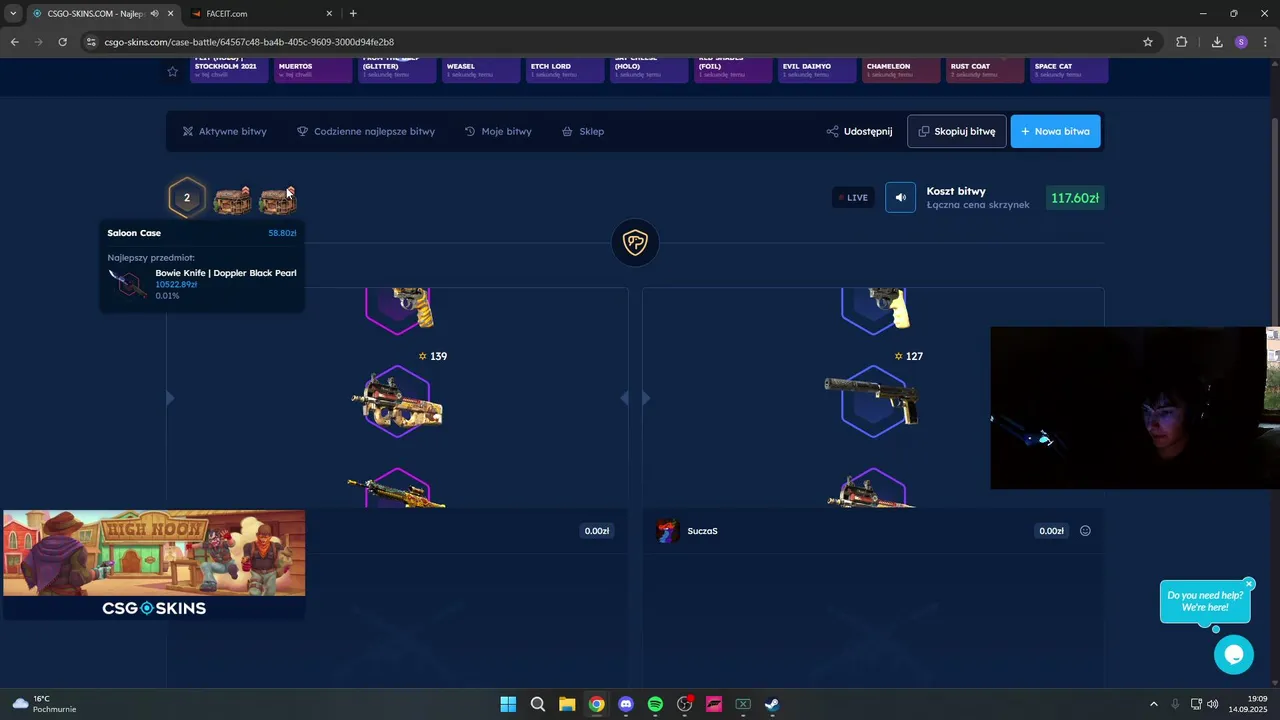The height and width of the screenshot is (720, 1280).
Task: Open Discord from taskbar
Action: coord(626,704)
